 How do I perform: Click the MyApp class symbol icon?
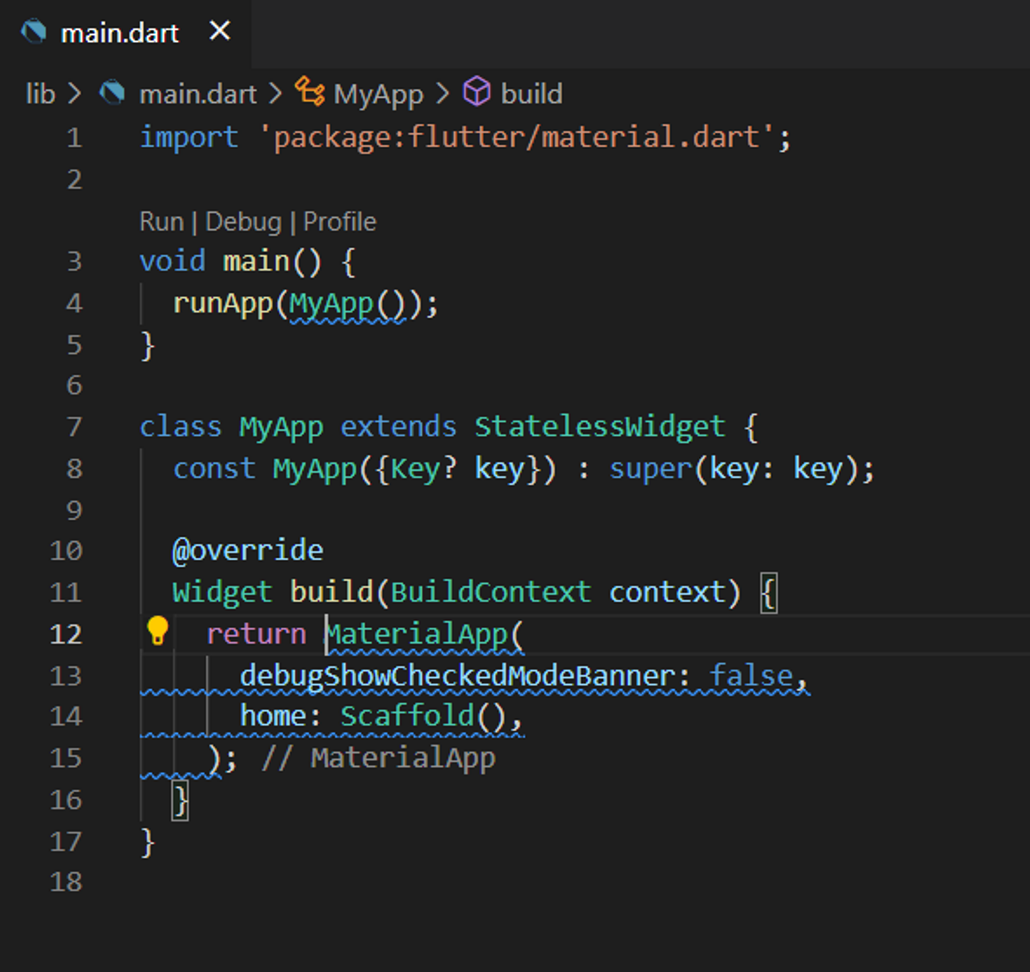(x=309, y=91)
